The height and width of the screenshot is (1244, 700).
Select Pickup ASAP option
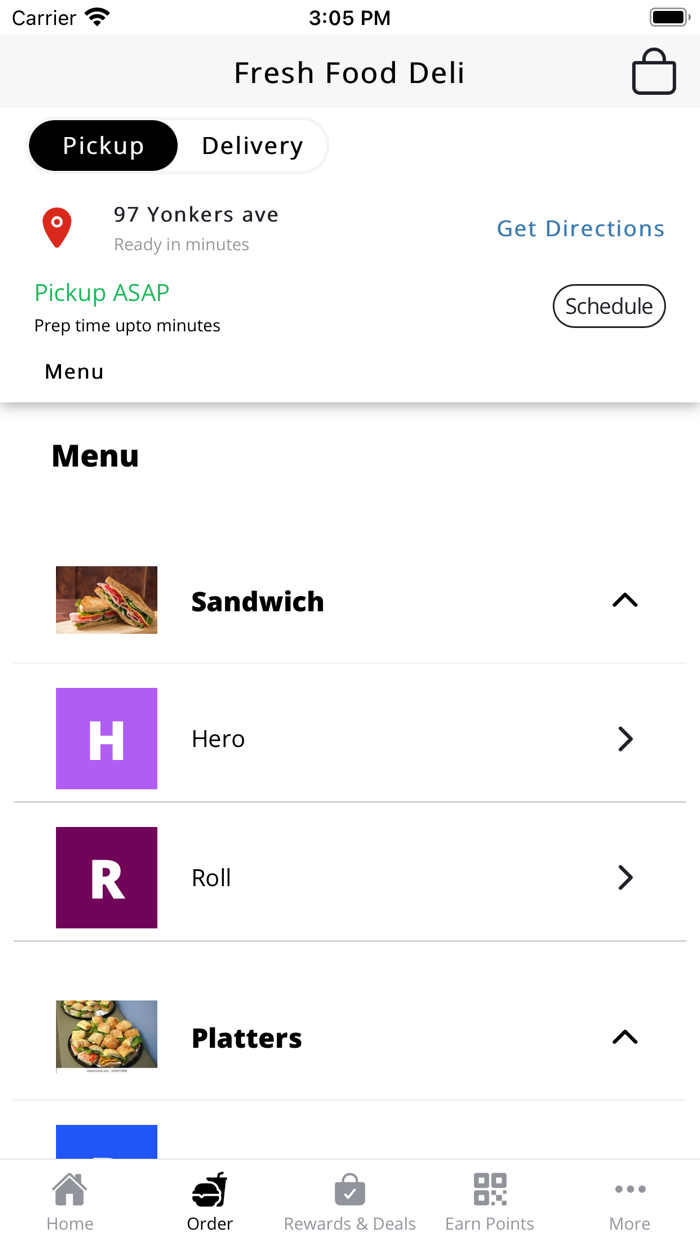(101, 292)
